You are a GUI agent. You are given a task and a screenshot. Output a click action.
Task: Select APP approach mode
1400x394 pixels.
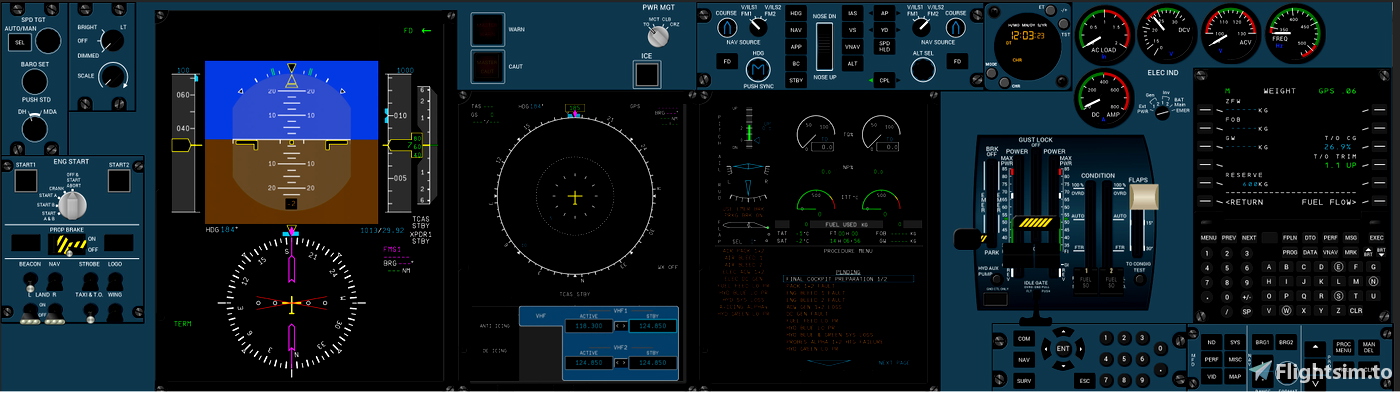[796, 47]
